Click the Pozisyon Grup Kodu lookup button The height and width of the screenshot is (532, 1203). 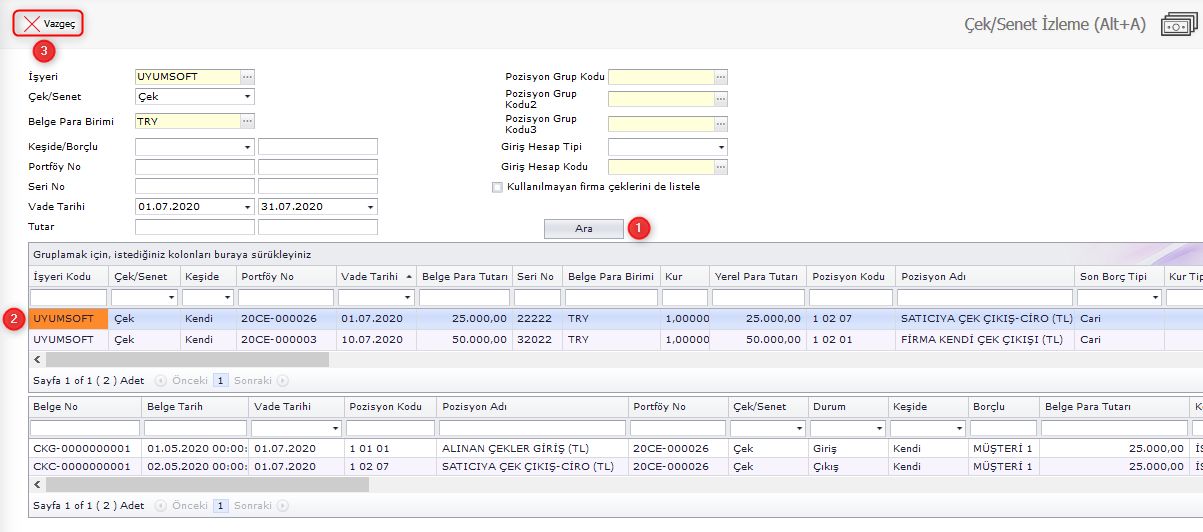(720, 76)
